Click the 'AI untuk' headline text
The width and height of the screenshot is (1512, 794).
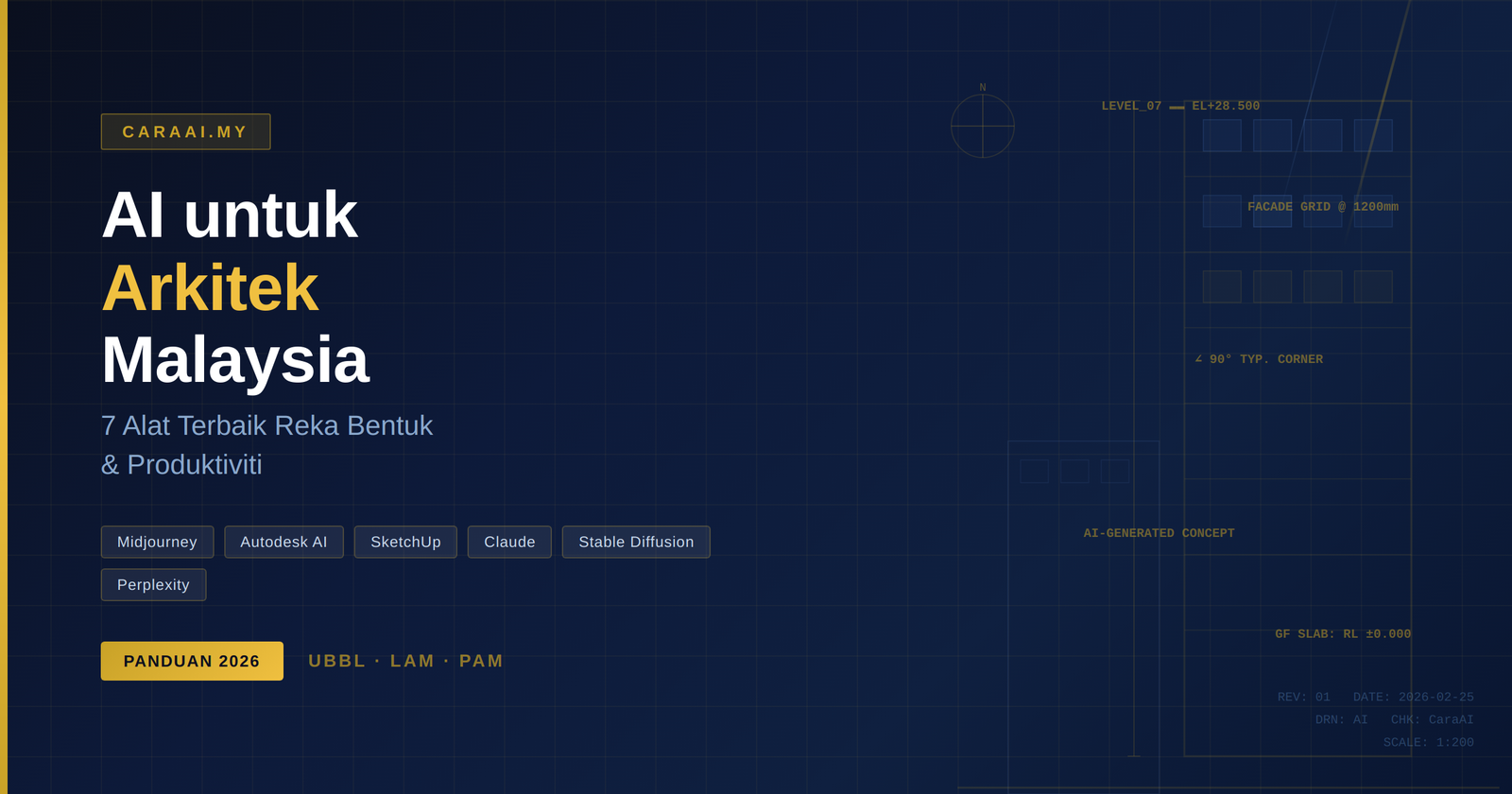click(x=230, y=215)
